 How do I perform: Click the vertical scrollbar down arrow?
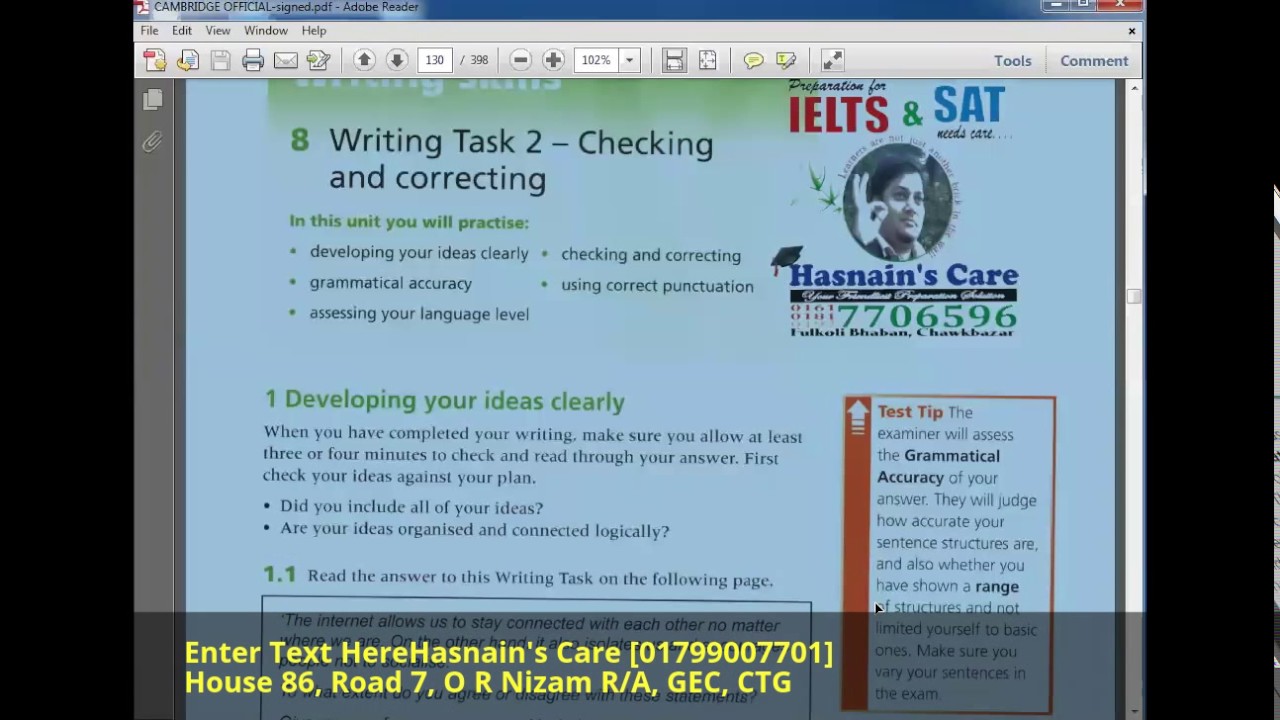tap(1134, 711)
